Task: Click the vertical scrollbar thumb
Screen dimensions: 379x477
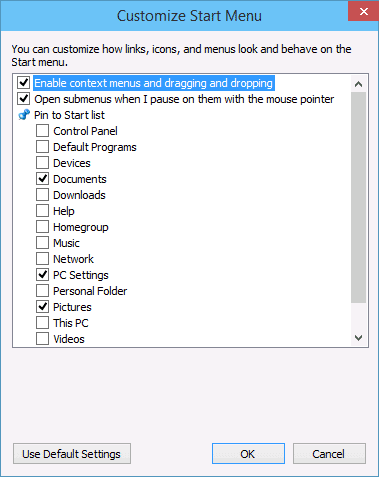Action: [359, 198]
